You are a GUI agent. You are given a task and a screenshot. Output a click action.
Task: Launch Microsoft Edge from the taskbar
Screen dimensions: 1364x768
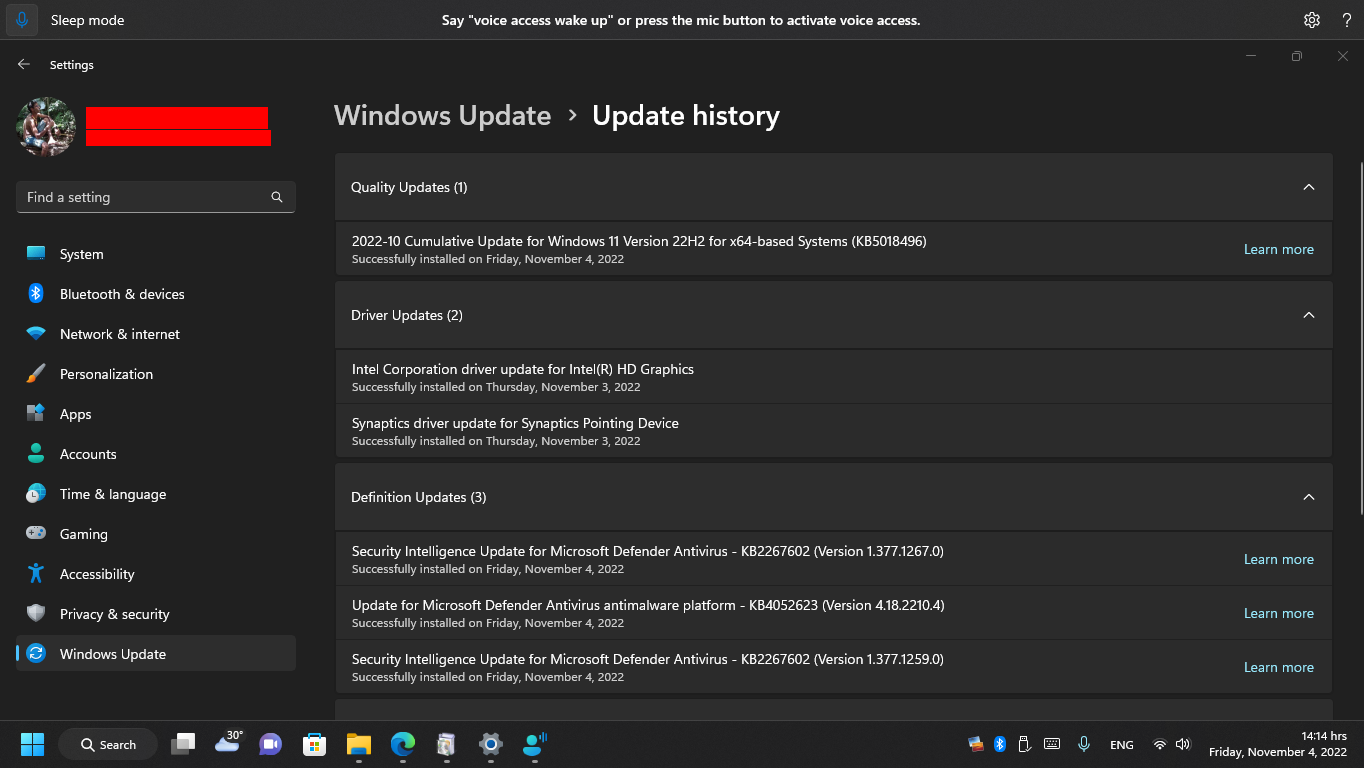(403, 744)
